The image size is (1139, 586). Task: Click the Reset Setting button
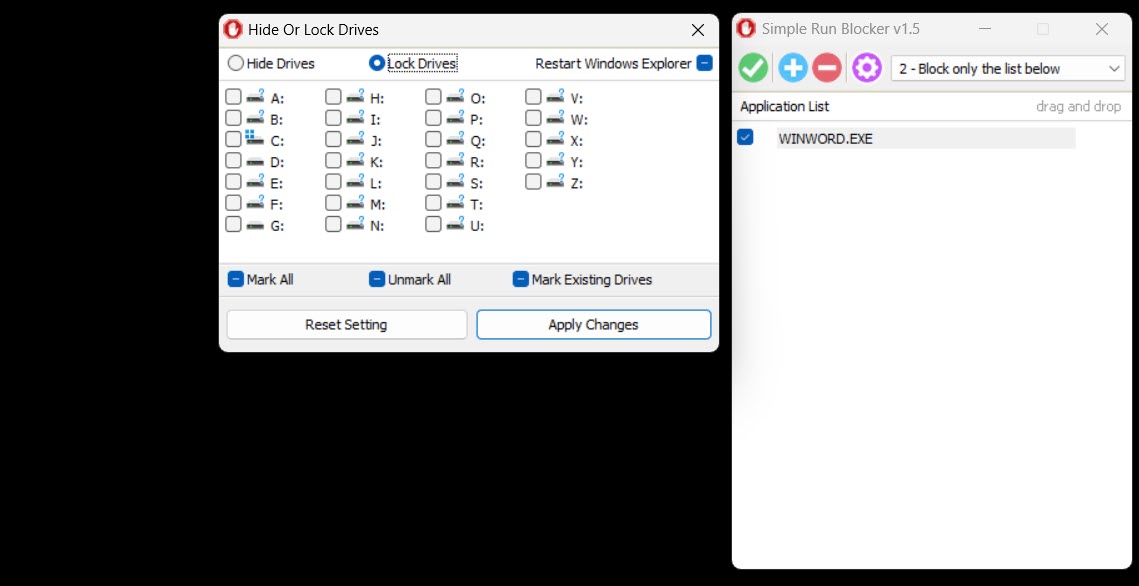[346, 324]
